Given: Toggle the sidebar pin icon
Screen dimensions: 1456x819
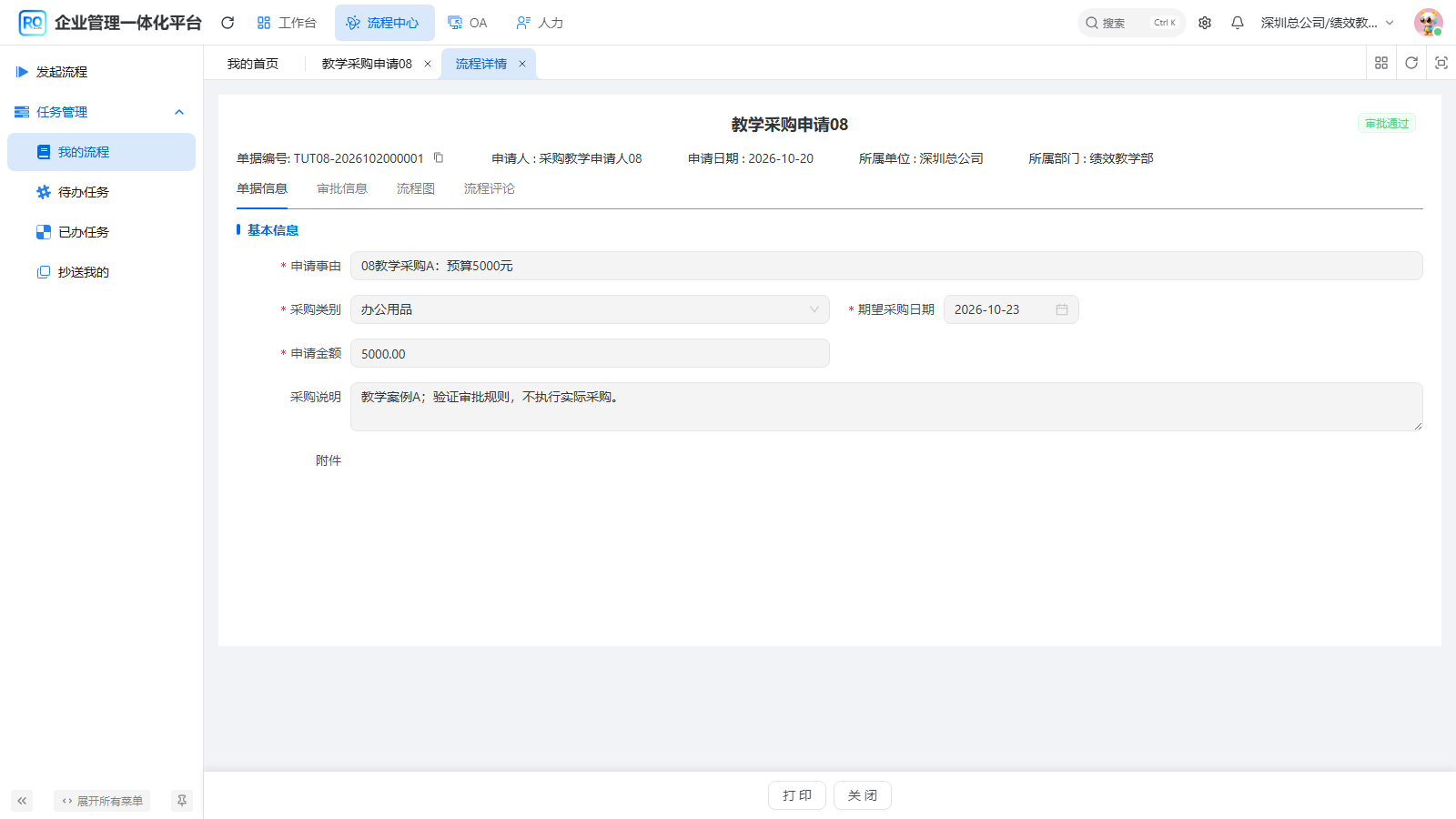Looking at the screenshot, I should tap(182, 801).
